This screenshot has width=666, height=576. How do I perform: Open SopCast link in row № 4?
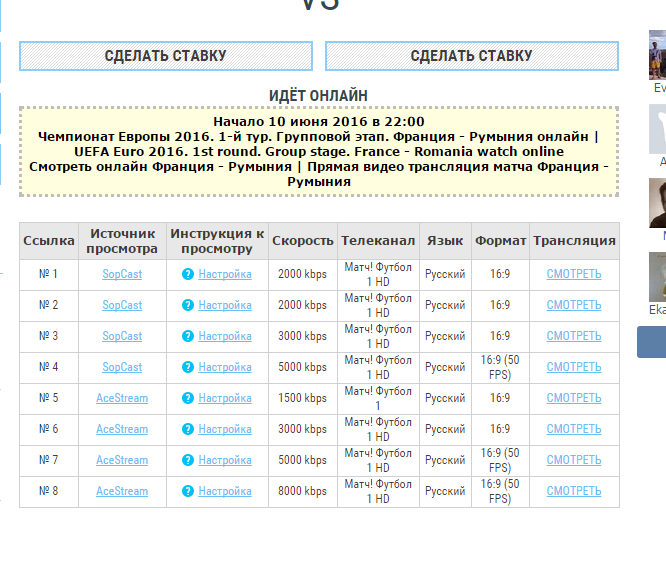pyautogui.click(x=122, y=367)
